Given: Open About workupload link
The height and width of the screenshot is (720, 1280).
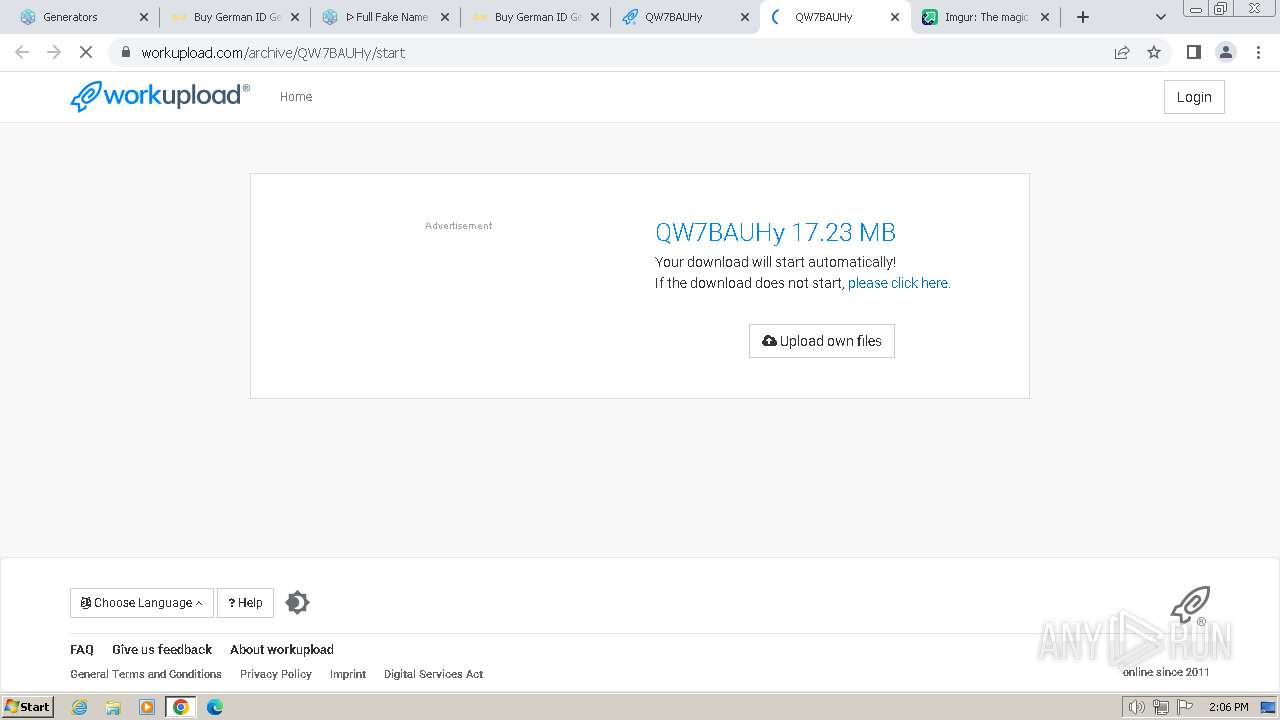Looking at the screenshot, I should click(282, 650).
